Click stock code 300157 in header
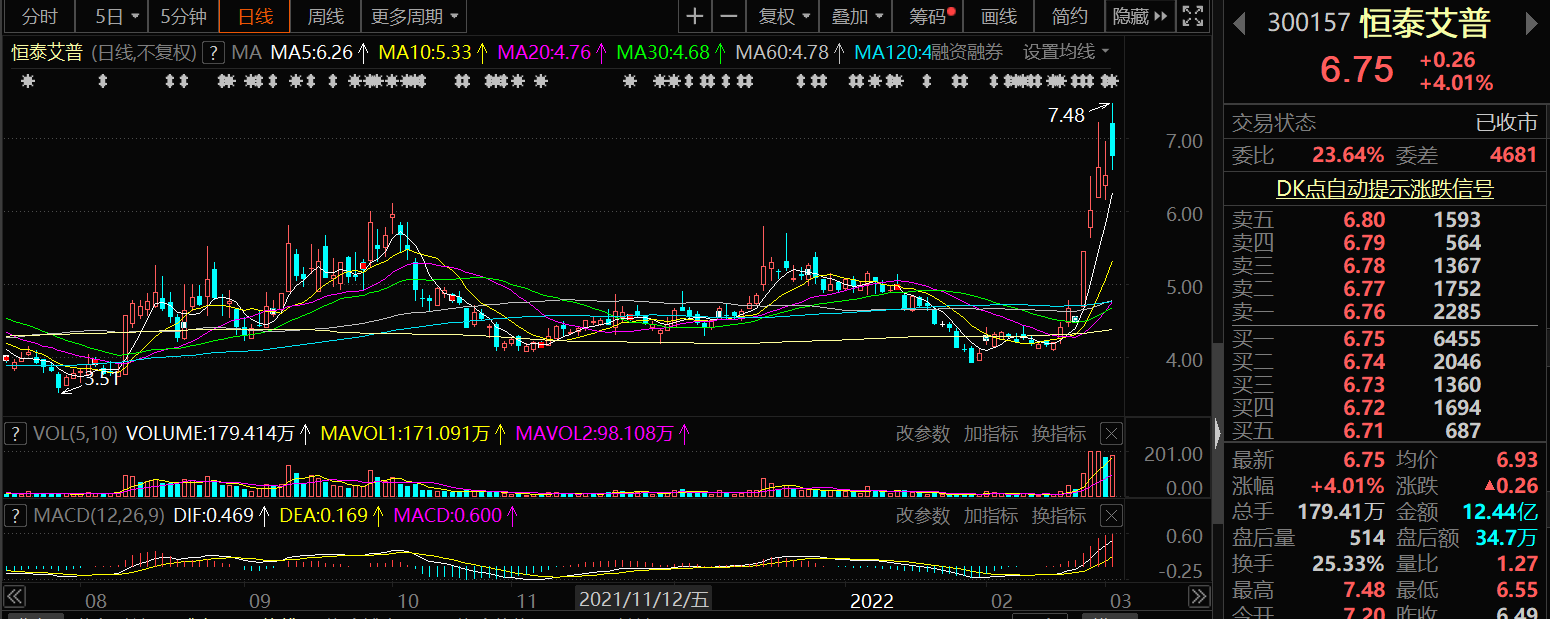This screenshot has height=619, width=1550. (1309, 23)
